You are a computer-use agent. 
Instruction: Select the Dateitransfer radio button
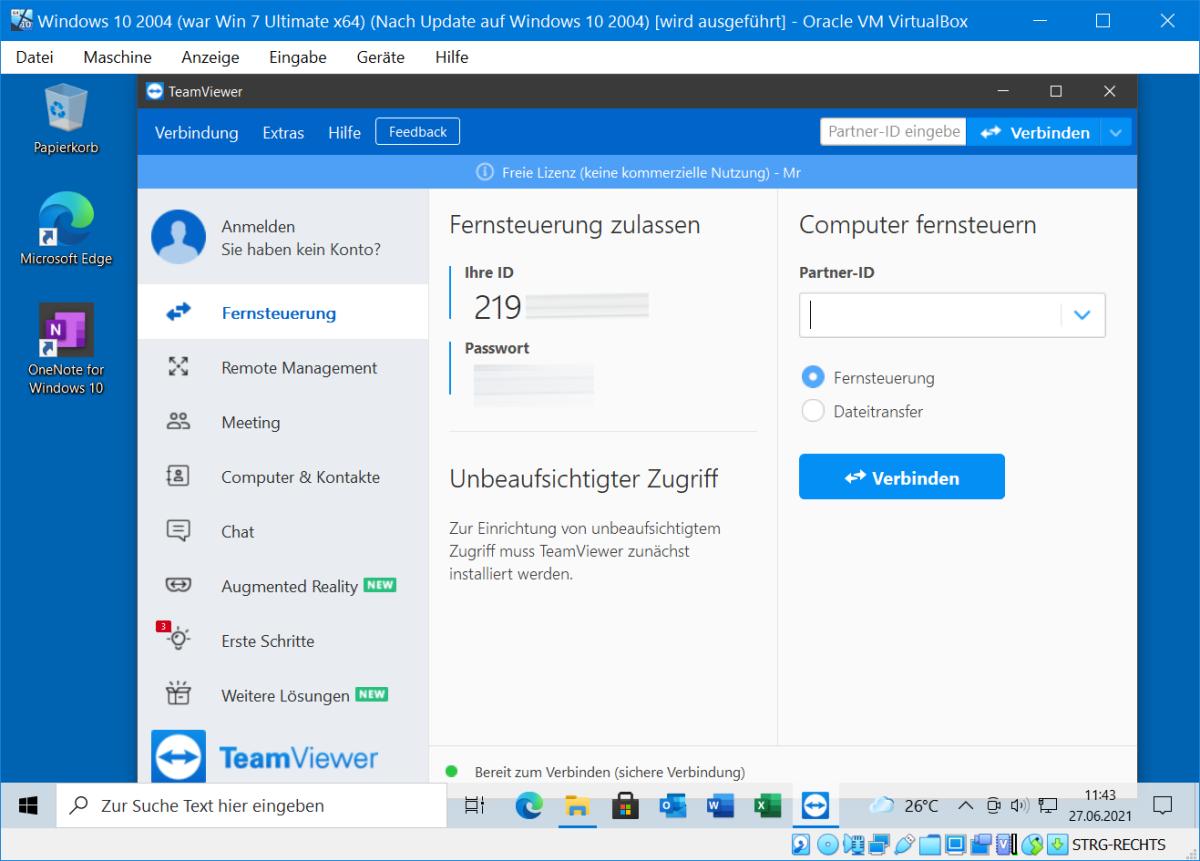coord(814,411)
